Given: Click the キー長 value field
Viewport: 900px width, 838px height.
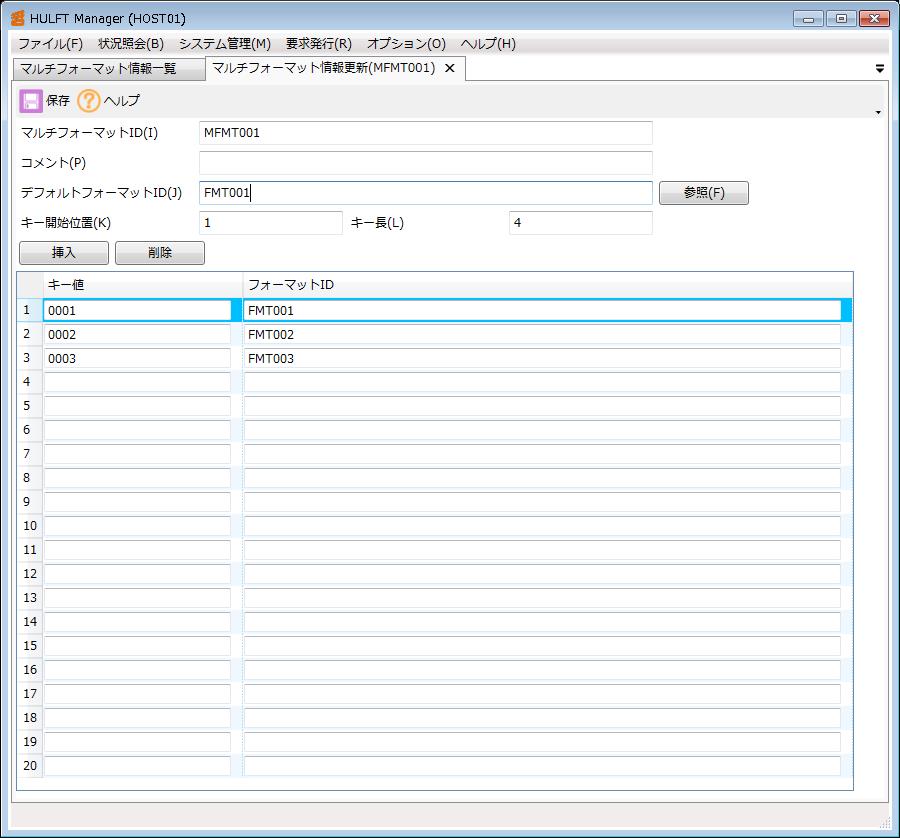Looking at the screenshot, I should (x=580, y=223).
